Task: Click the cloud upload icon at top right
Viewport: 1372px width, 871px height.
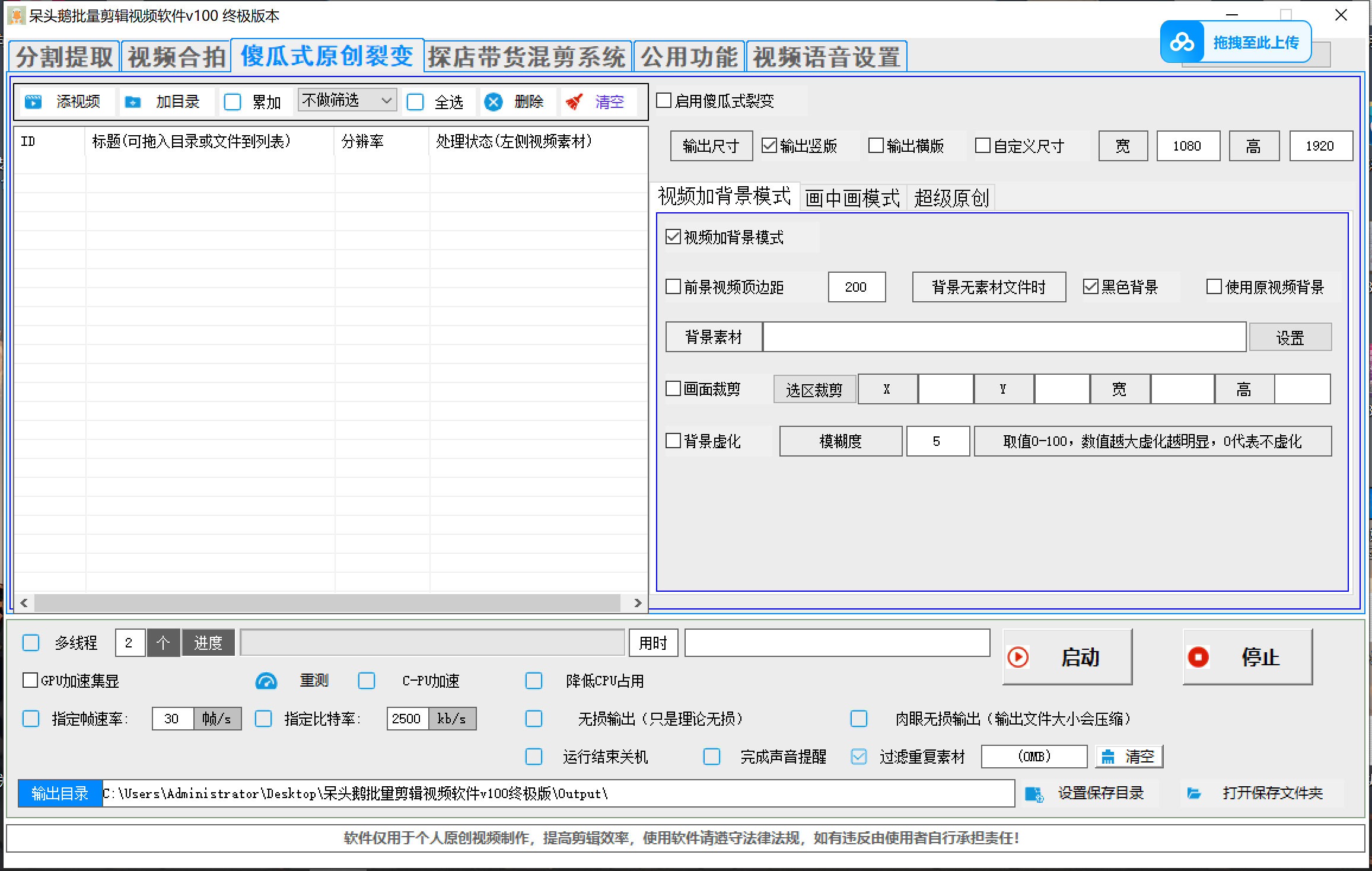Action: coord(1182,43)
